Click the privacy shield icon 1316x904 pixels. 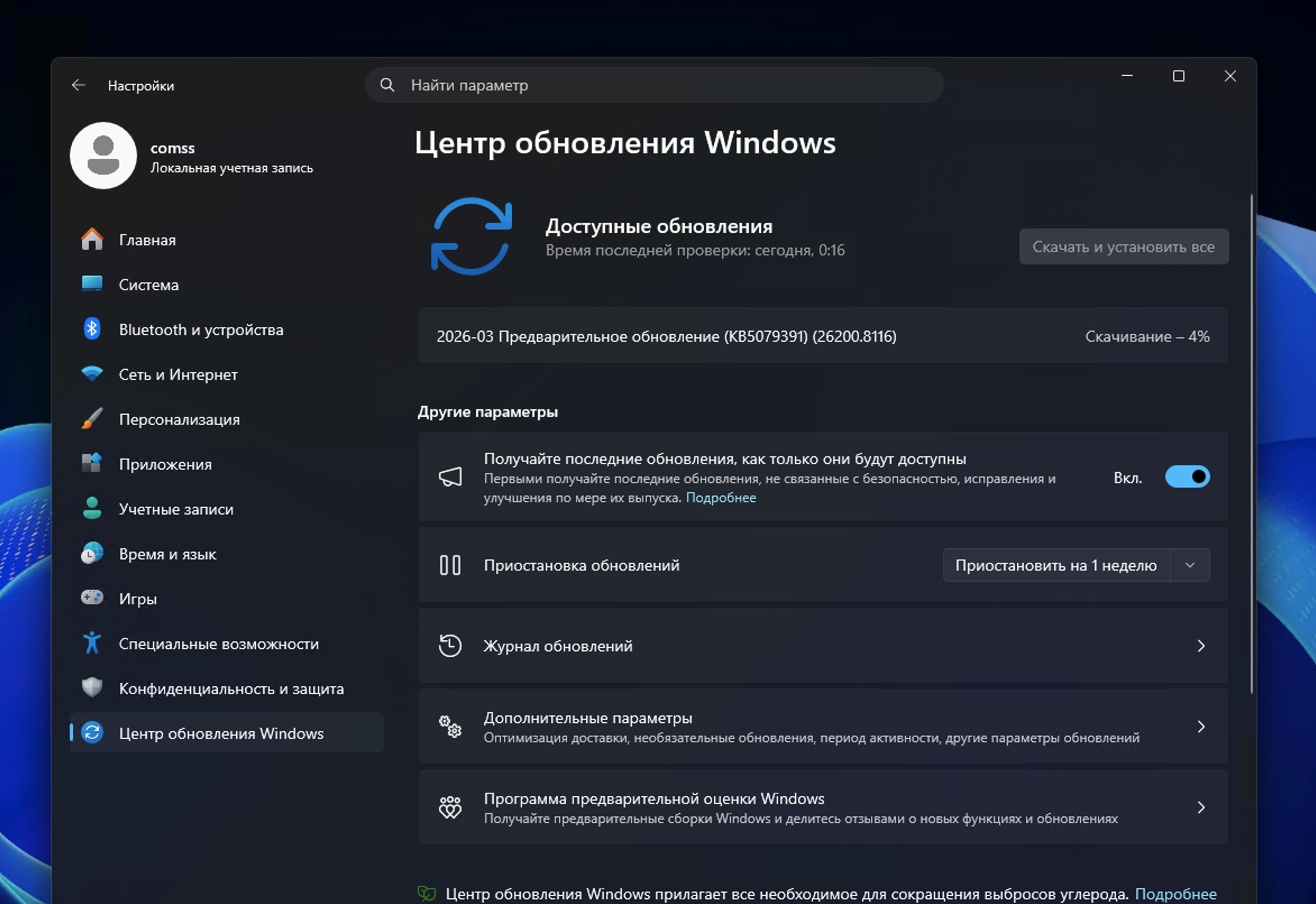click(x=92, y=688)
